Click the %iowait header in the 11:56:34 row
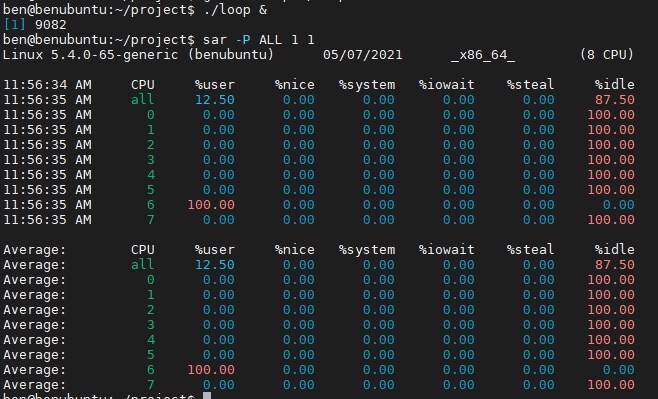 click(x=446, y=85)
